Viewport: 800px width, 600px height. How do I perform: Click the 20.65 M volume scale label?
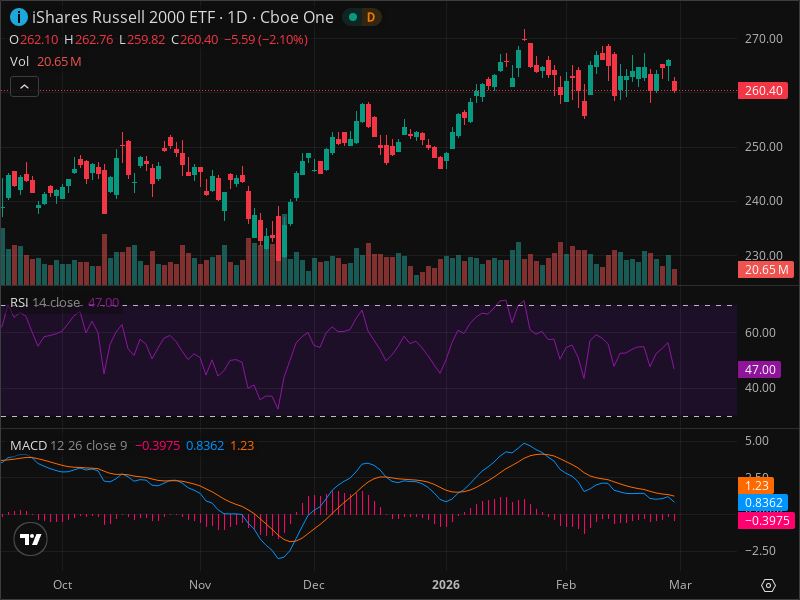pos(765,269)
